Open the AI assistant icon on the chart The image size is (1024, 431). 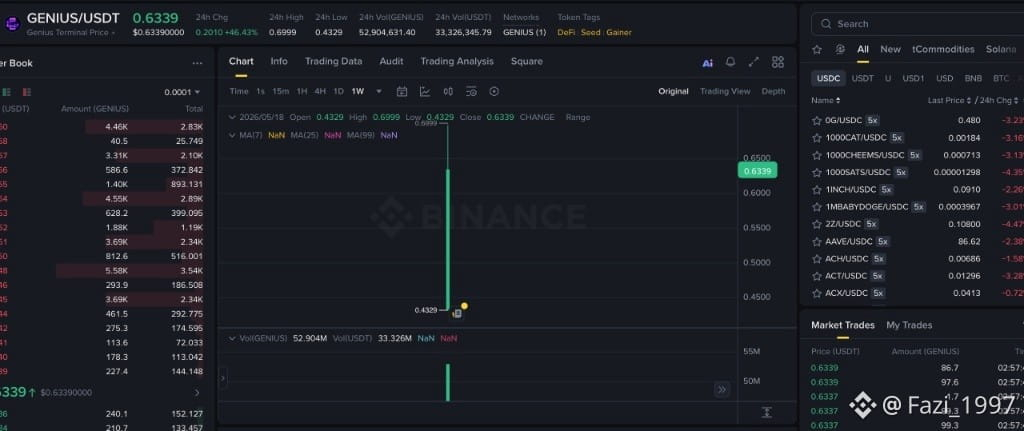[x=707, y=63]
